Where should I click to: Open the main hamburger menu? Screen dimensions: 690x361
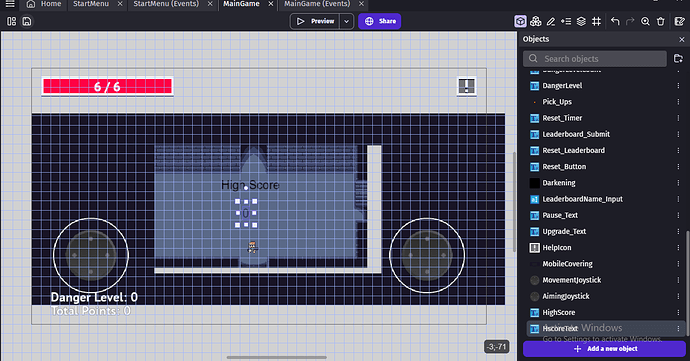(10, 4)
